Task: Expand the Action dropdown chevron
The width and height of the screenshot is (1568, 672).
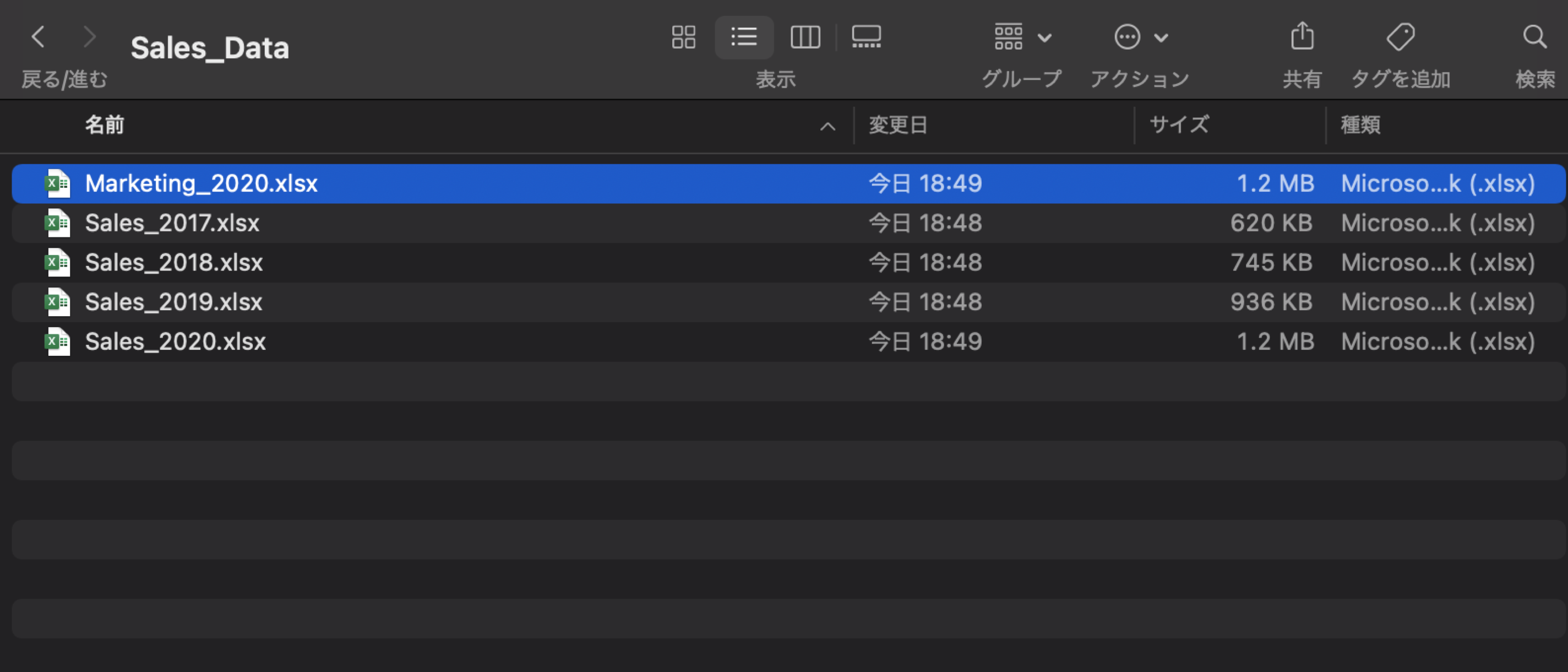Action: coord(1161,39)
